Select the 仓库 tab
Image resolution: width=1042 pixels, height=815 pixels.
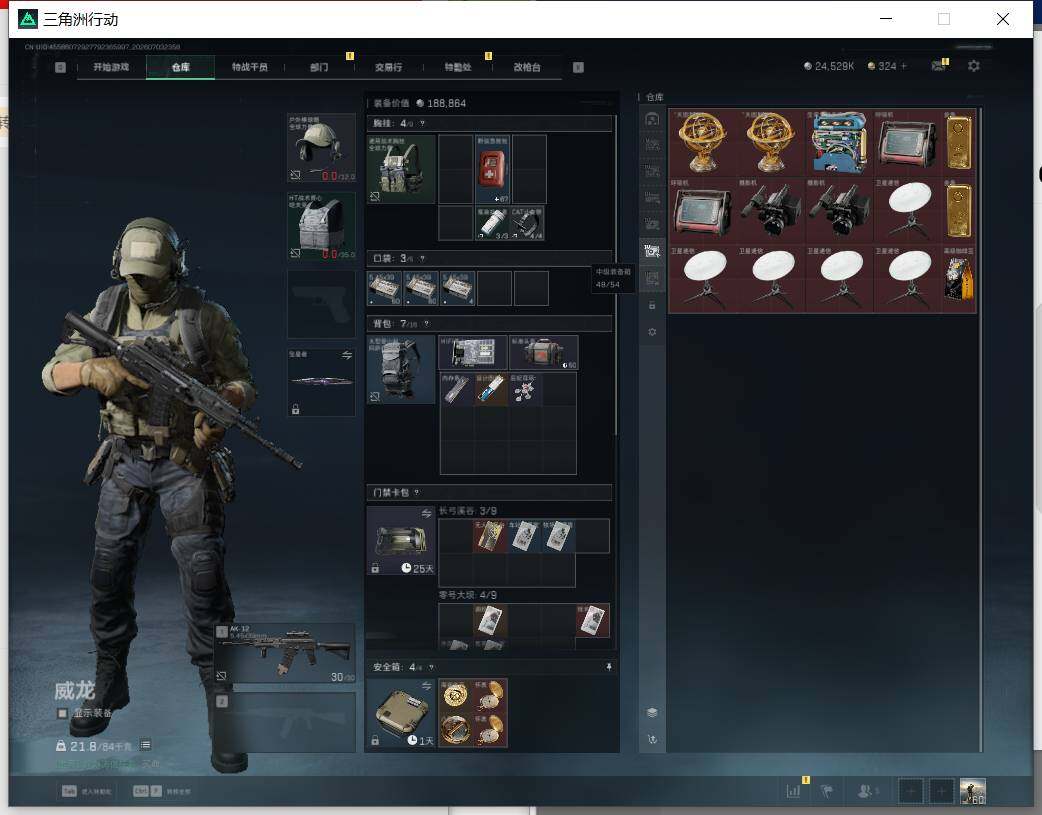point(181,67)
